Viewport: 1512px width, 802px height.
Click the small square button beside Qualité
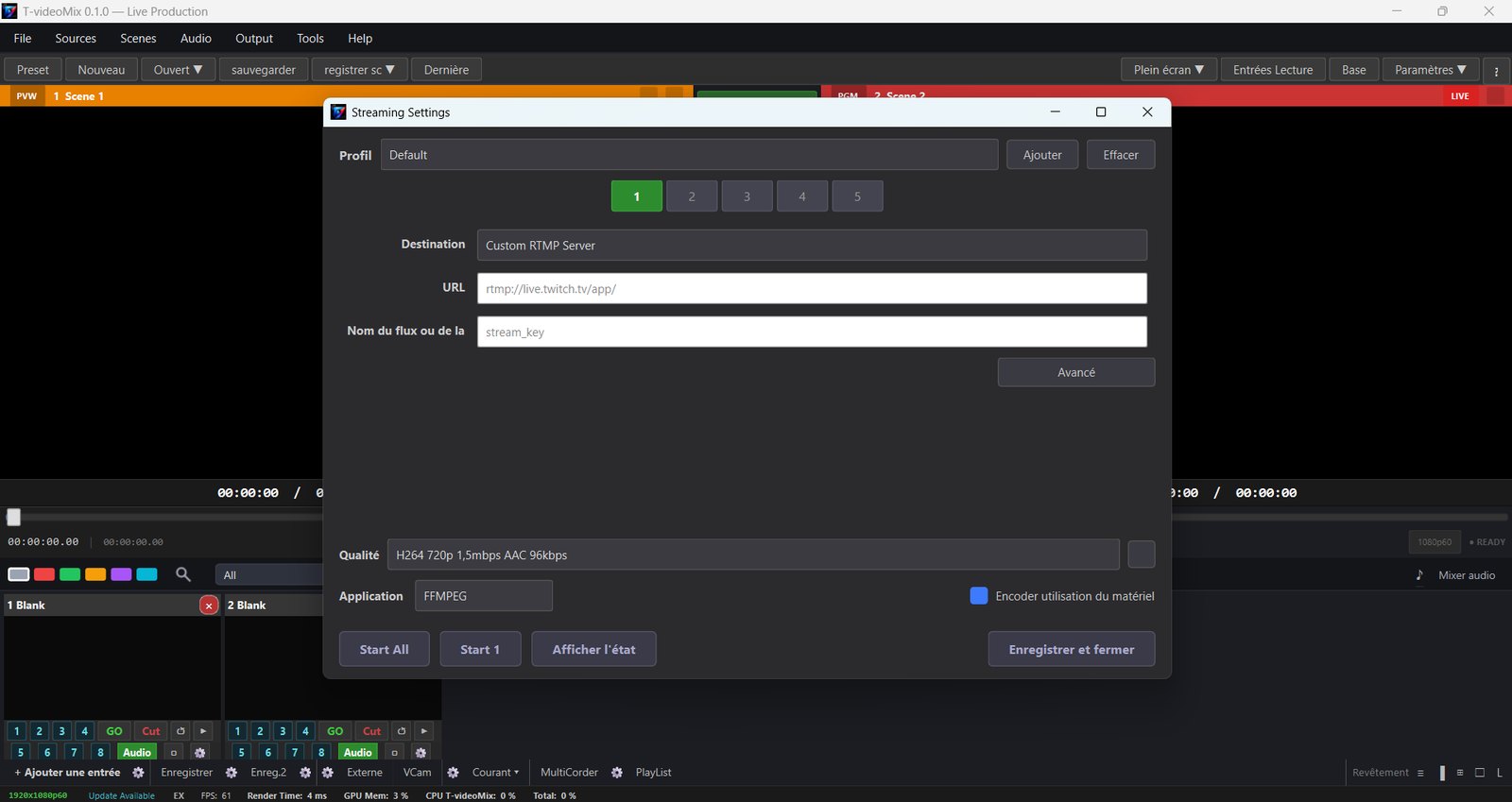coord(1142,555)
